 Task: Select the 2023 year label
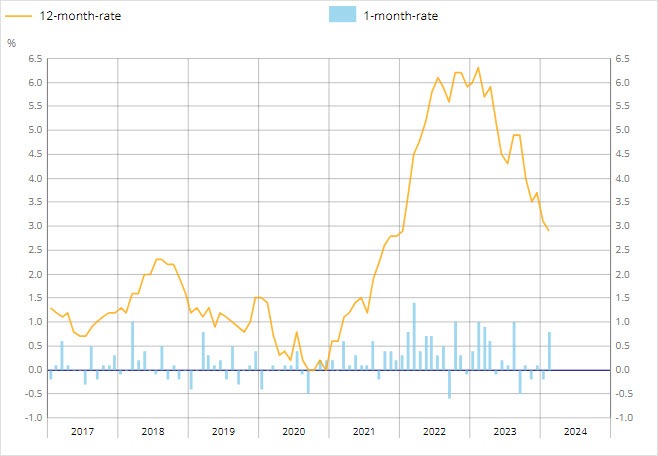pyautogui.click(x=505, y=432)
